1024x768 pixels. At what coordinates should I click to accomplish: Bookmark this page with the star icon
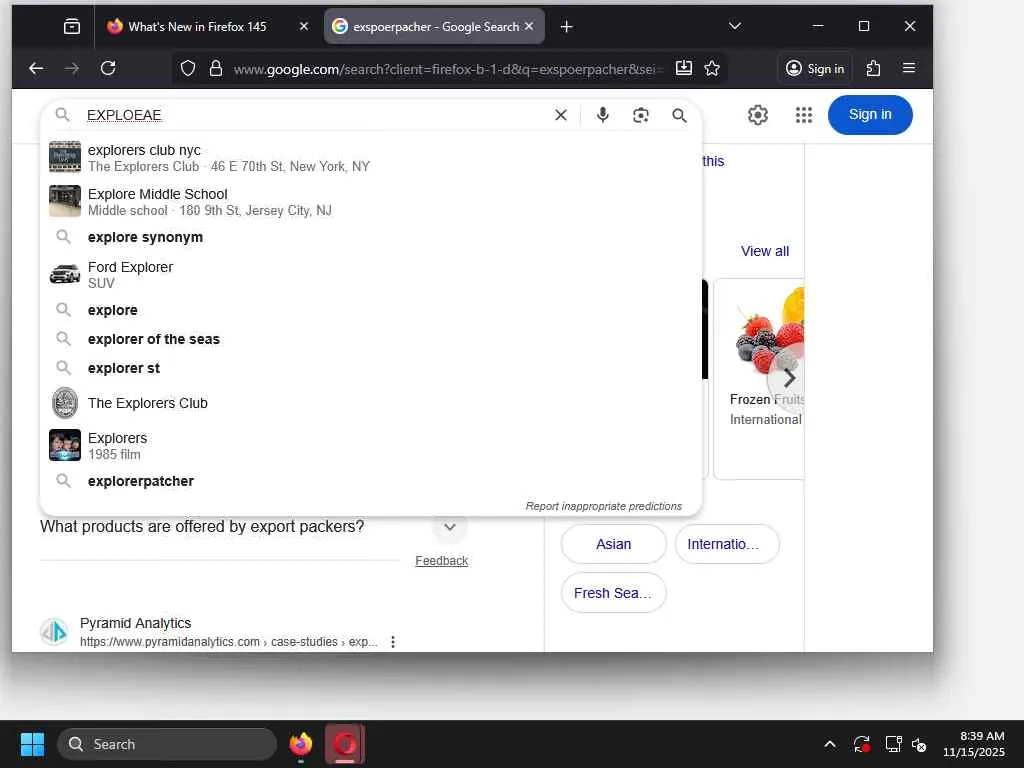[x=712, y=69]
